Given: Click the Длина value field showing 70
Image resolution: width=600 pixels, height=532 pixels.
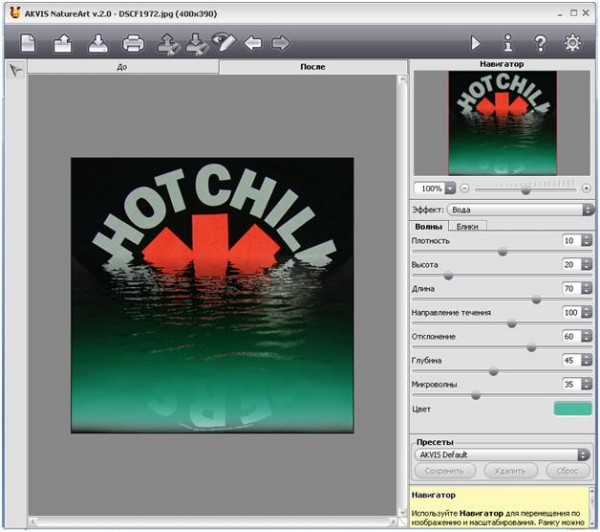Looking at the screenshot, I should click(571, 288).
